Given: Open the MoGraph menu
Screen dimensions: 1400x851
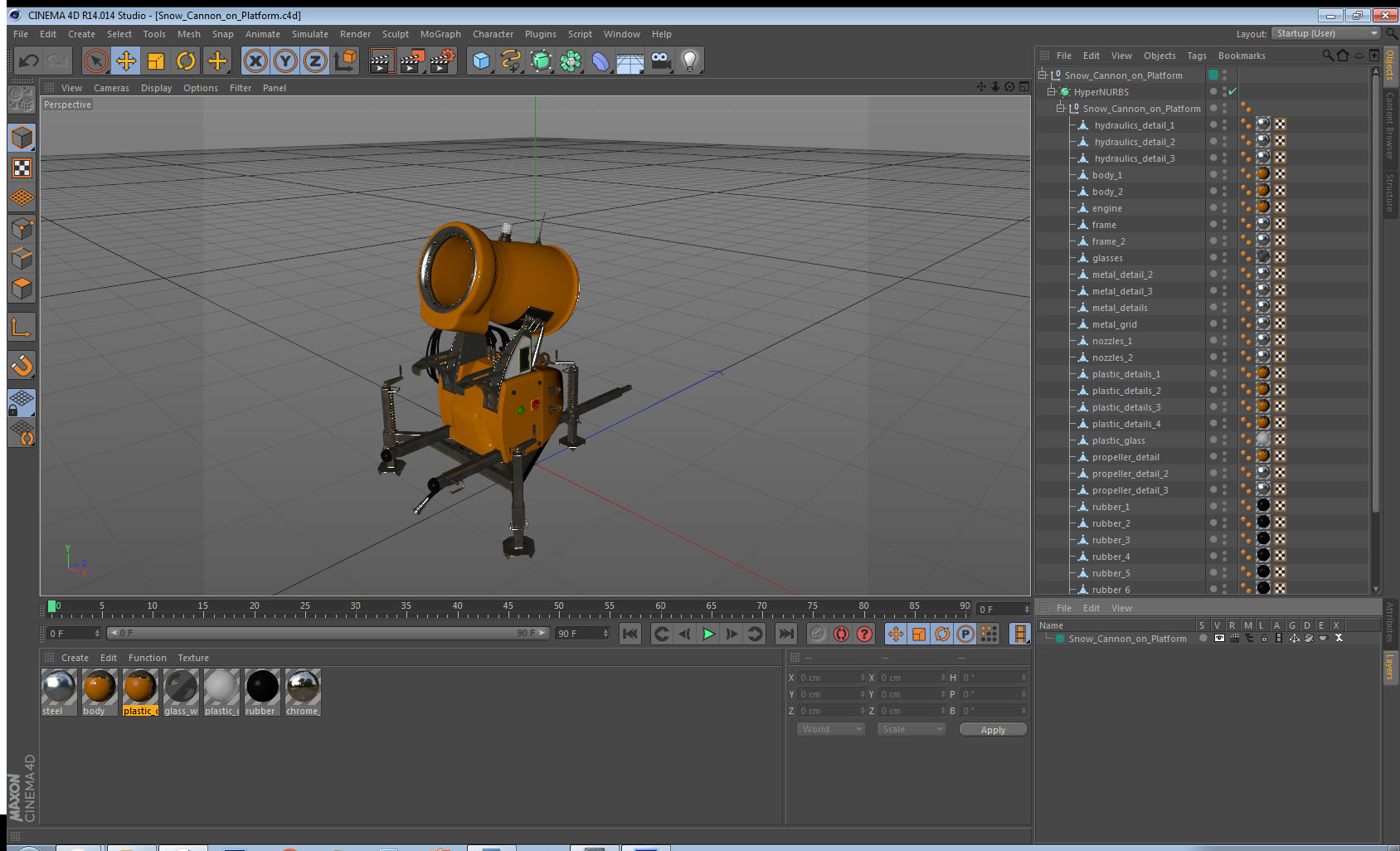Looking at the screenshot, I should 440,34.
